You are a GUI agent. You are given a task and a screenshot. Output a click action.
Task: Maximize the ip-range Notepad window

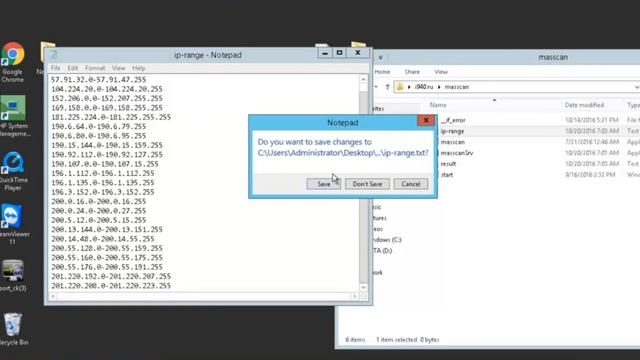[339, 53]
